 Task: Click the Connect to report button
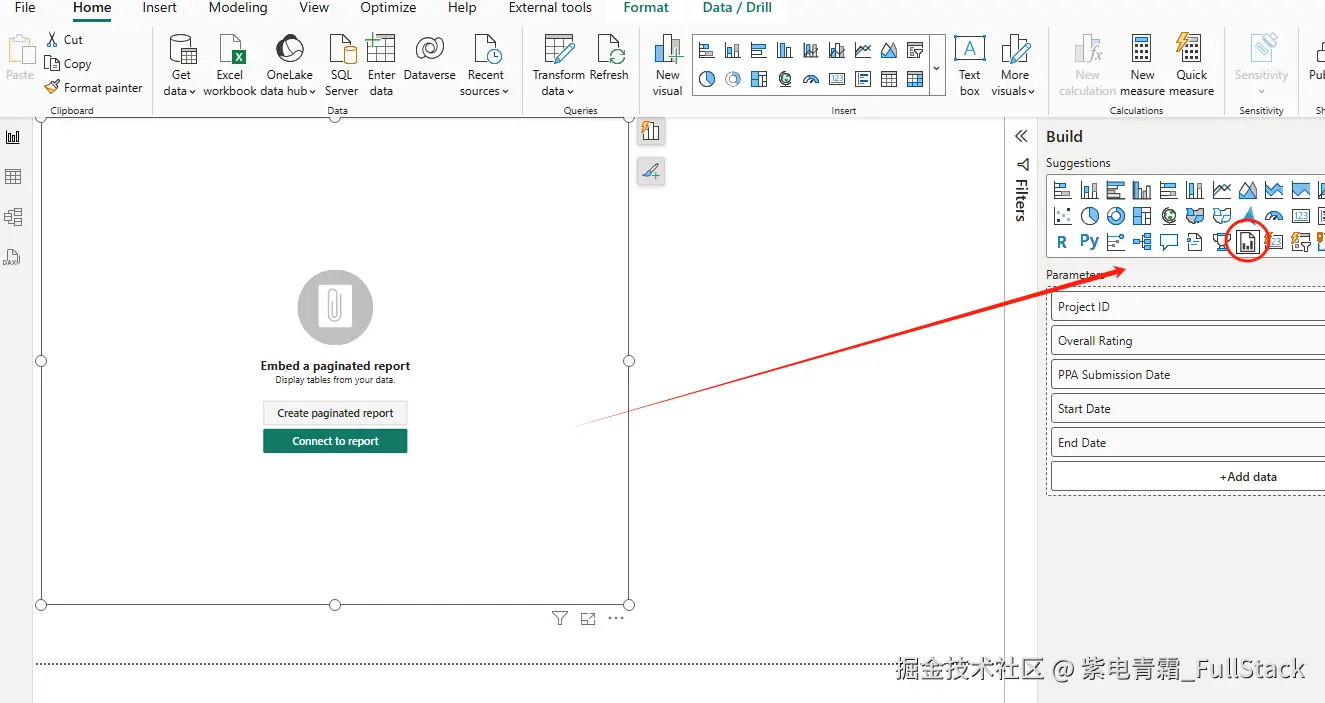[x=335, y=441]
